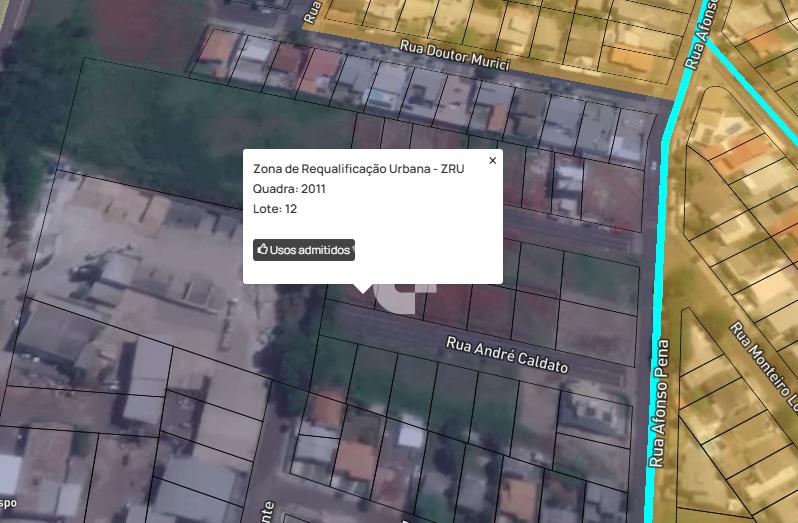This screenshot has height=523, width=798.
Task: Select the vertical Rua Afonso Pena label
Action: pyautogui.click(x=659, y=403)
